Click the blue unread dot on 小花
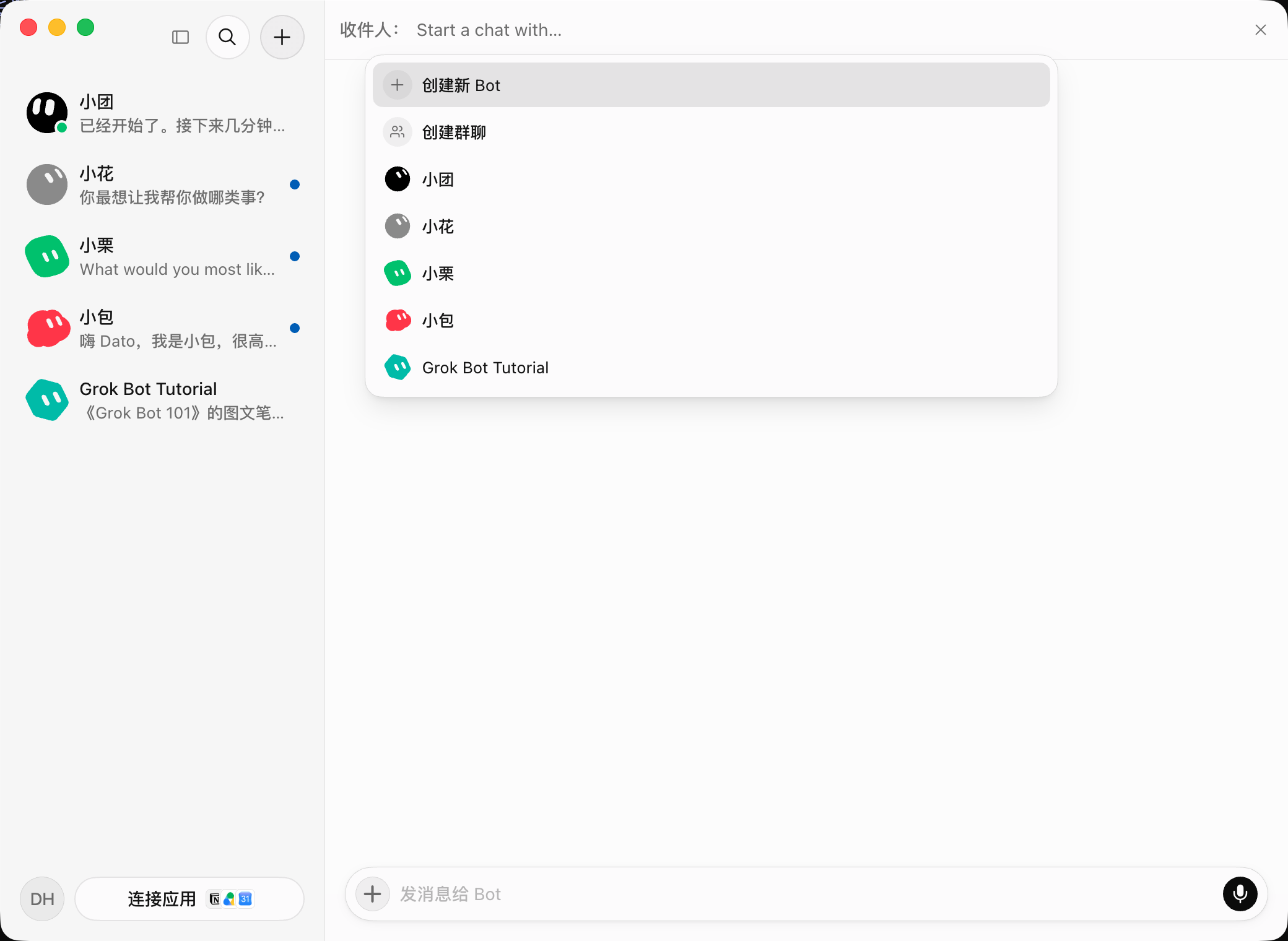Image resolution: width=1288 pixels, height=941 pixels. (295, 184)
